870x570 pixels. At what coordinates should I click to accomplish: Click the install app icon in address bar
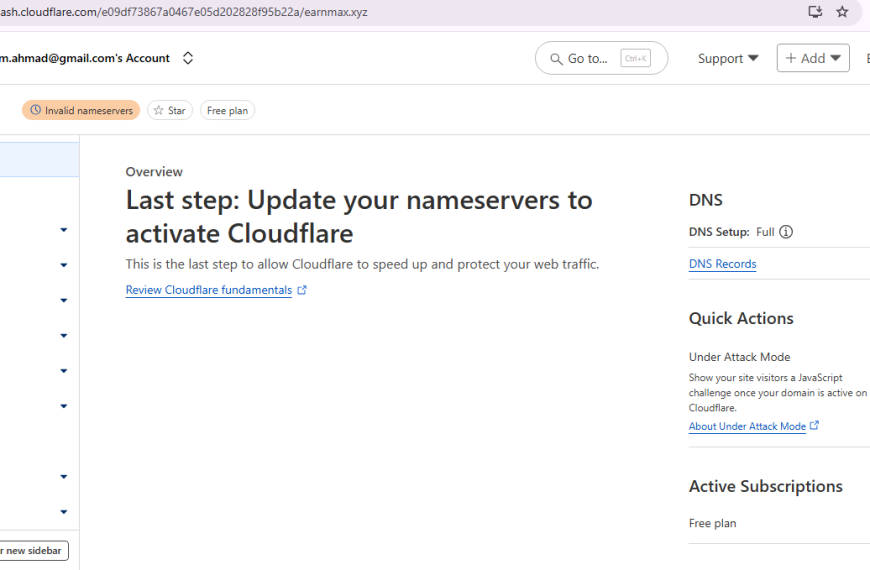tap(815, 12)
